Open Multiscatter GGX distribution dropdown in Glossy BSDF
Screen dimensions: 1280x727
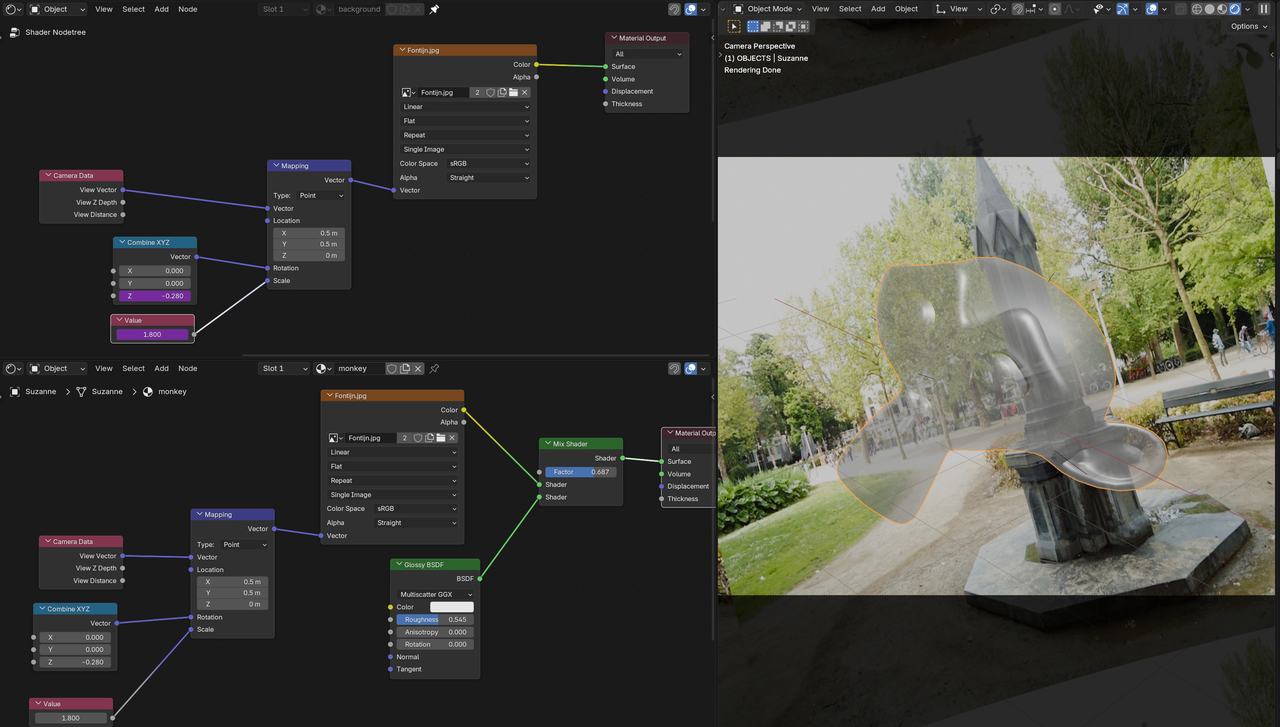click(x=436, y=595)
